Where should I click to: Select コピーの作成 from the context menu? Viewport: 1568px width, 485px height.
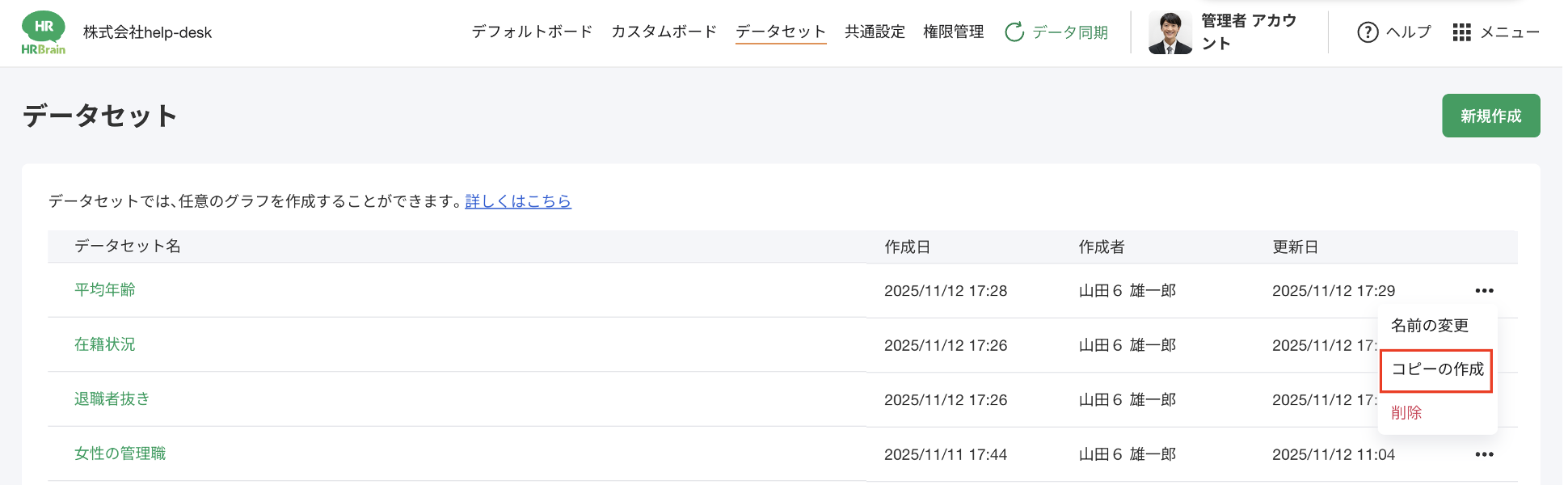pos(1436,369)
